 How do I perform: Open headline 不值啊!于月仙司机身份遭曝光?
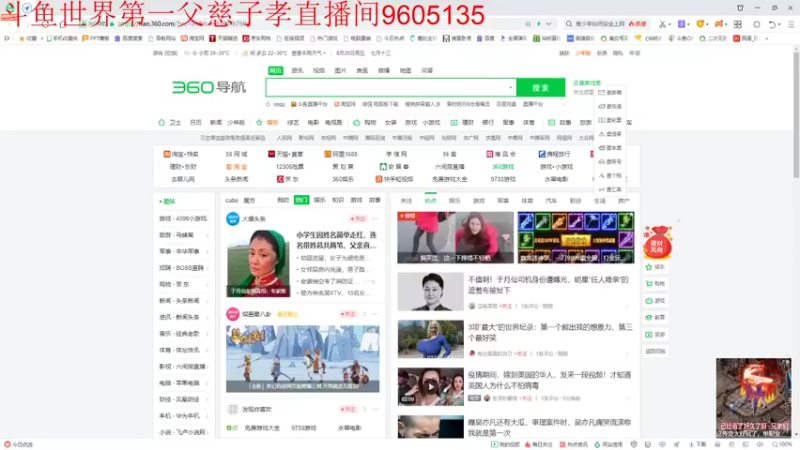pyautogui.click(x=548, y=285)
